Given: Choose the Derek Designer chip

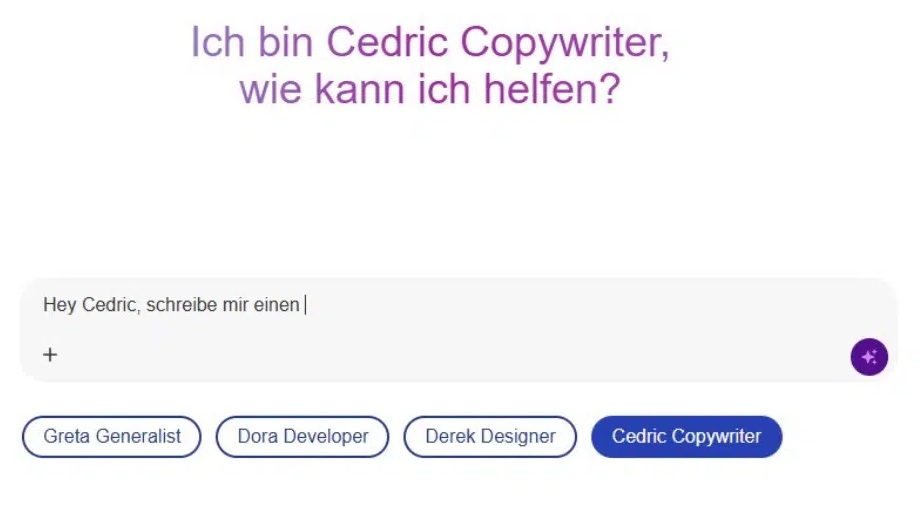Looking at the screenshot, I should [x=490, y=437].
